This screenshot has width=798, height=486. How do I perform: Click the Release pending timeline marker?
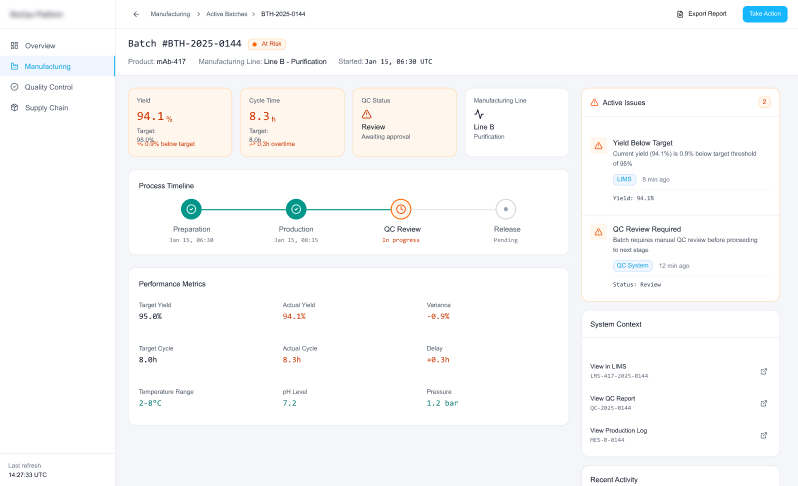(506, 209)
